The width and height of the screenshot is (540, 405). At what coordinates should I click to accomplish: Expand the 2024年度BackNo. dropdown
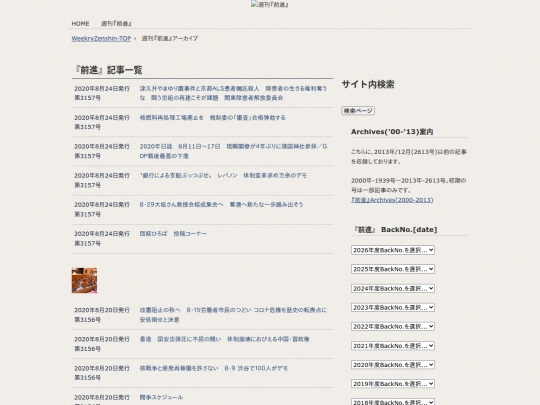tap(393, 288)
